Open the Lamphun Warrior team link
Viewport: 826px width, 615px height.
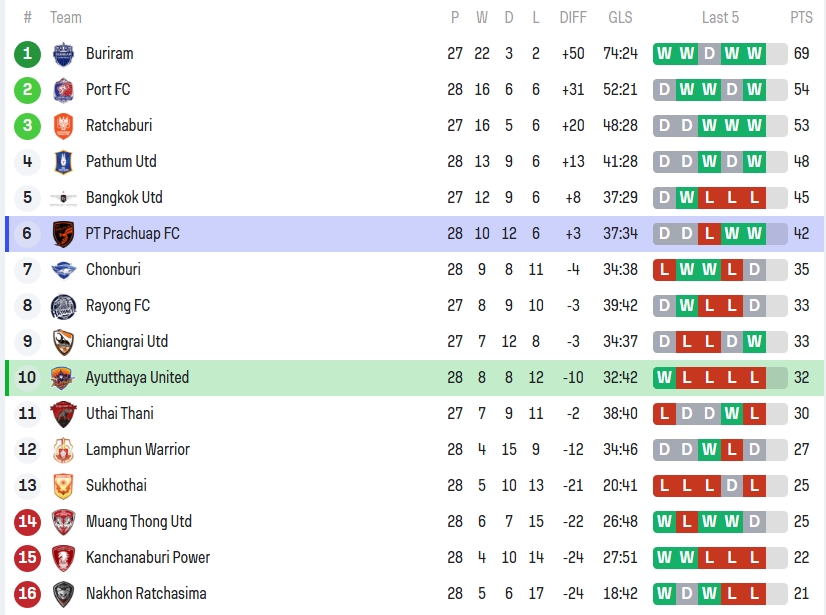pyautogui.click(x=137, y=450)
